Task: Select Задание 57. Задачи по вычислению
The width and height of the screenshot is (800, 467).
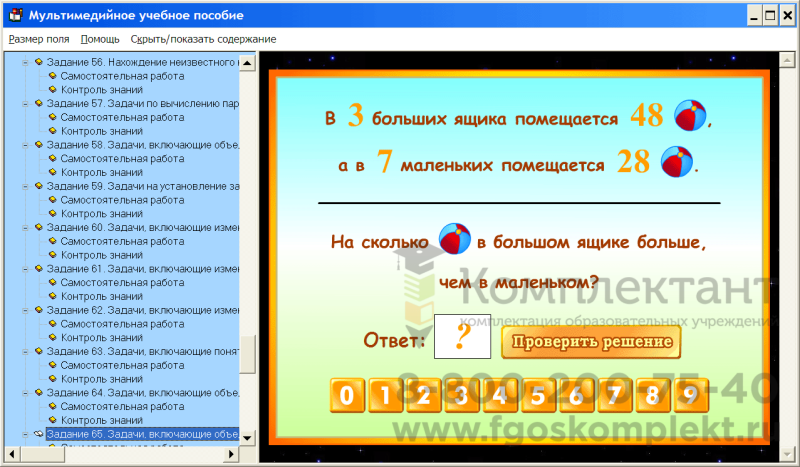Action: click(142, 104)
